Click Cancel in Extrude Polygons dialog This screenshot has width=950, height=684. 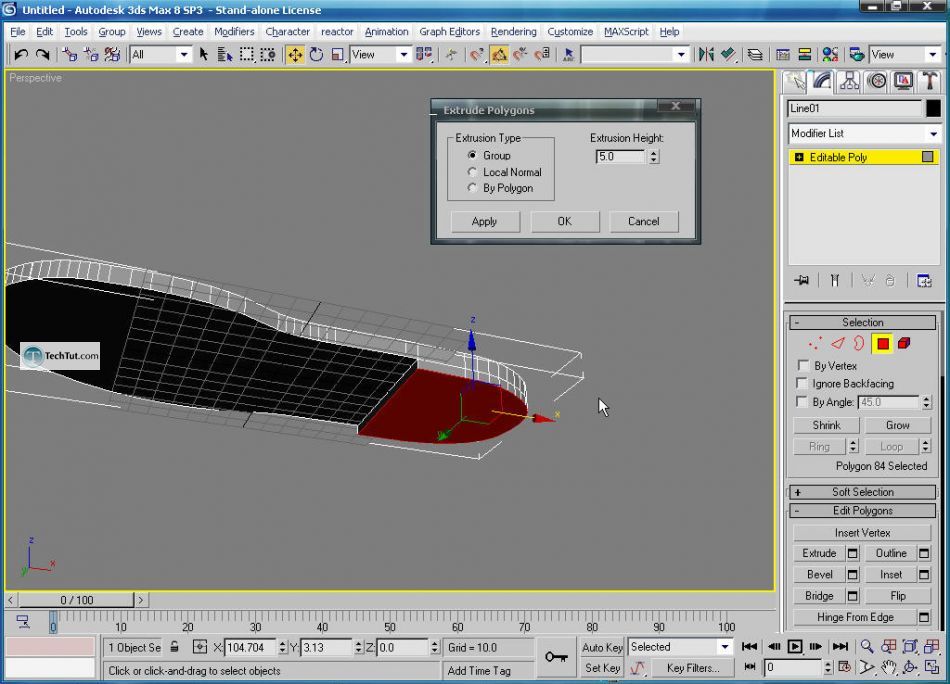[643, 222]
